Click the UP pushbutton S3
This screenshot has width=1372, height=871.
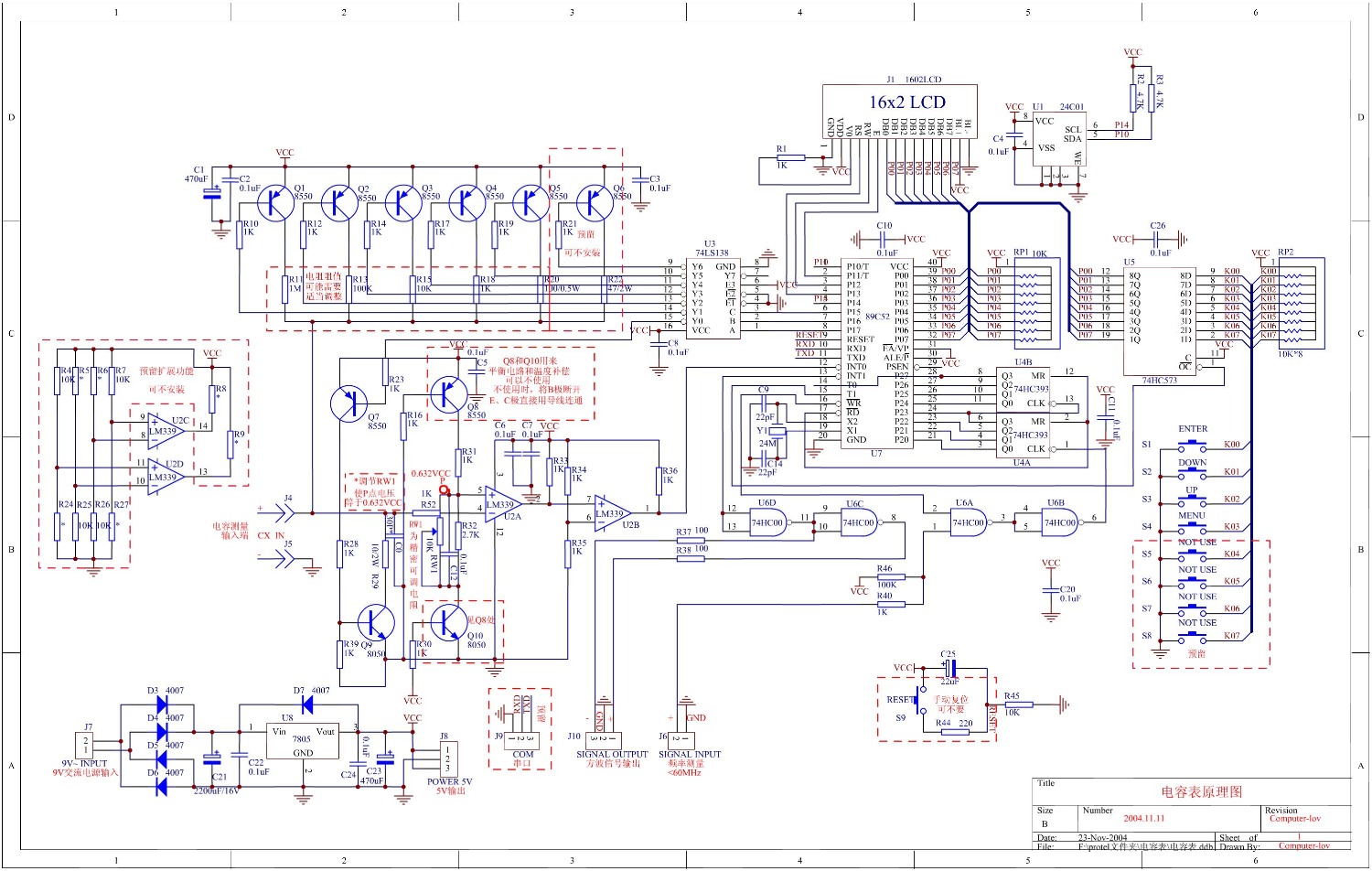(1192, 500)
